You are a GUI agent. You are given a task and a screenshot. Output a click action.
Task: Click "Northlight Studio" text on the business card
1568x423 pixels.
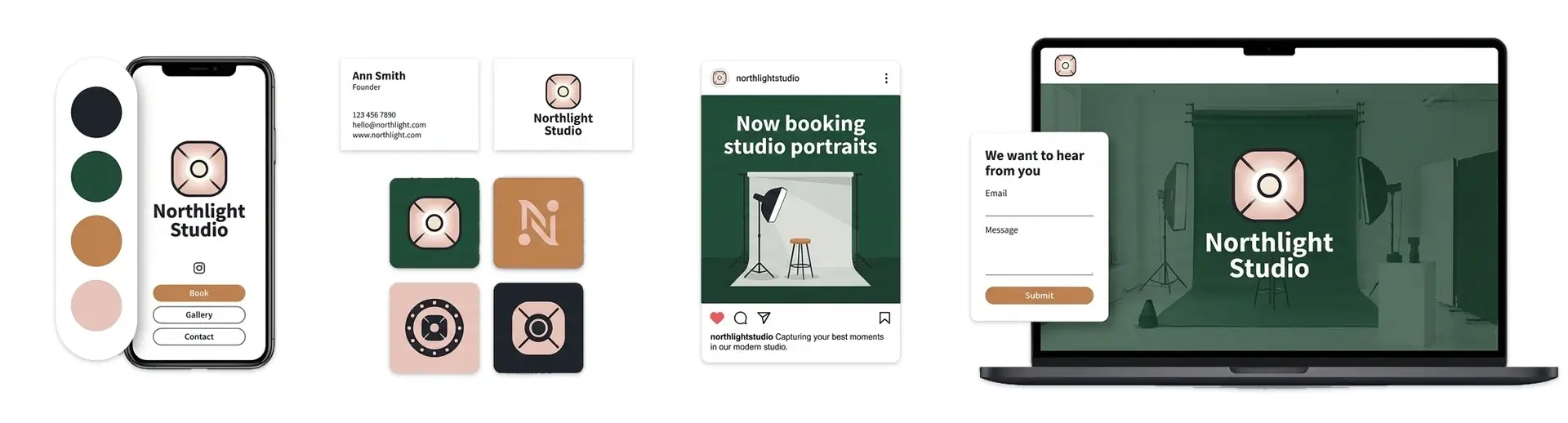click(x=563, y=124)
